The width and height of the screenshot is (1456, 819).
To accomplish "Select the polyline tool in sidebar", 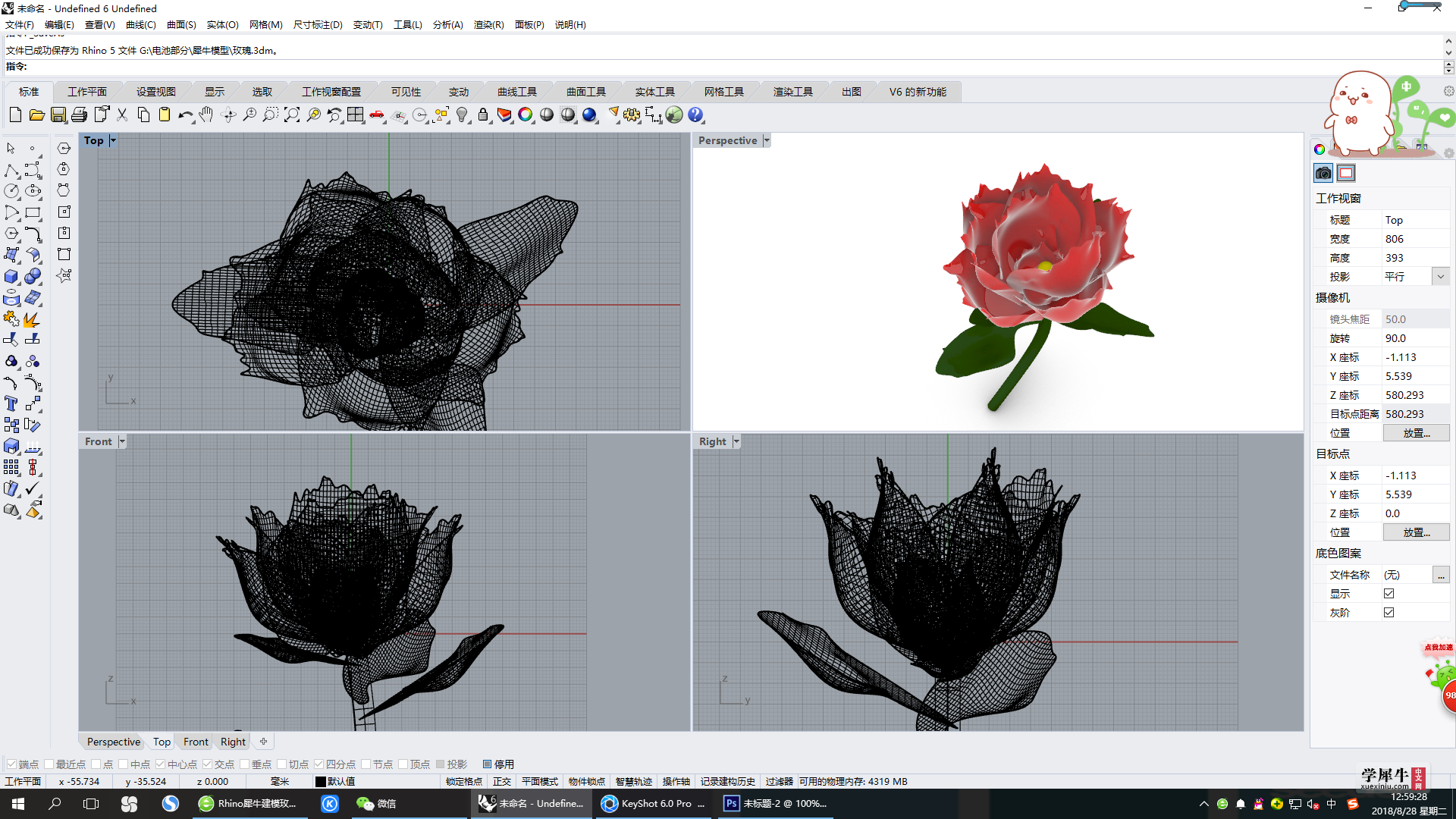I will [x=11, y=170].
